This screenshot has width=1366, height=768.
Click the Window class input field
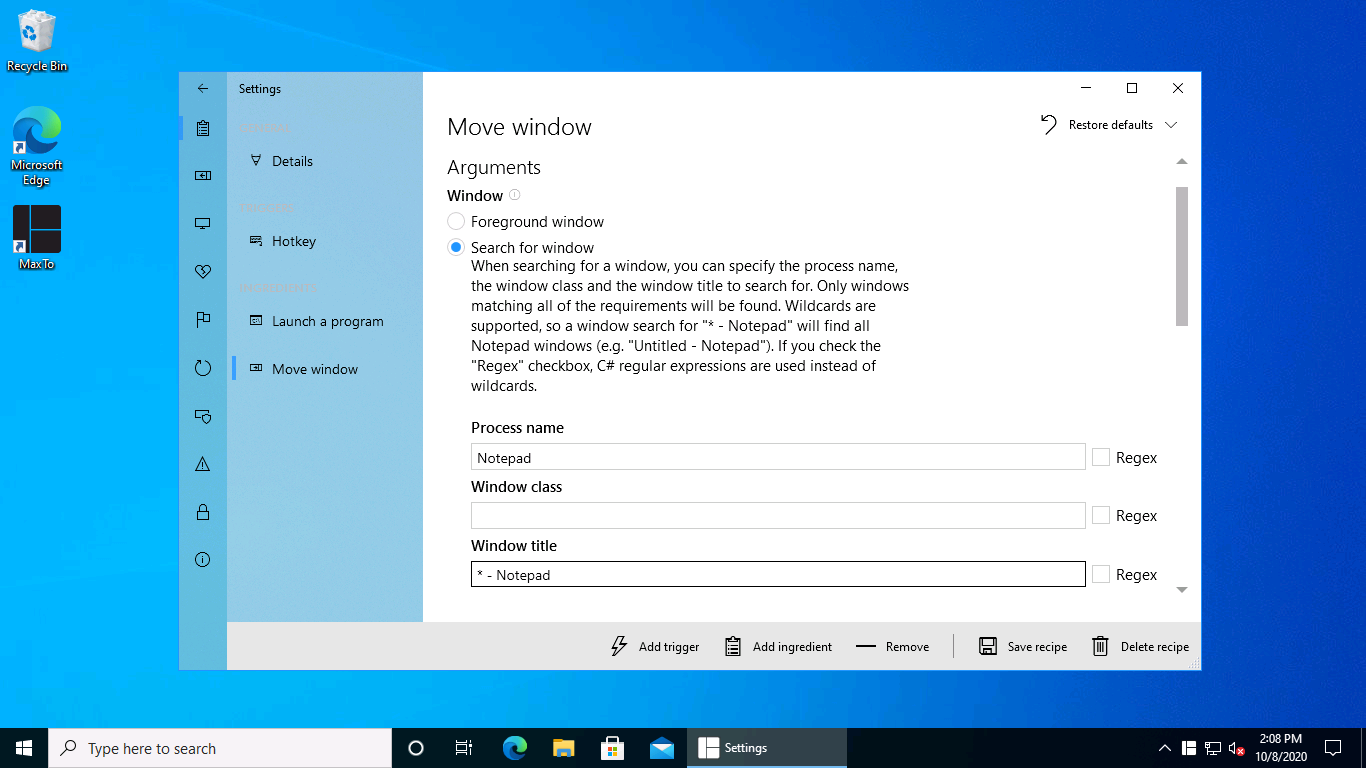[x=777, y=516]
